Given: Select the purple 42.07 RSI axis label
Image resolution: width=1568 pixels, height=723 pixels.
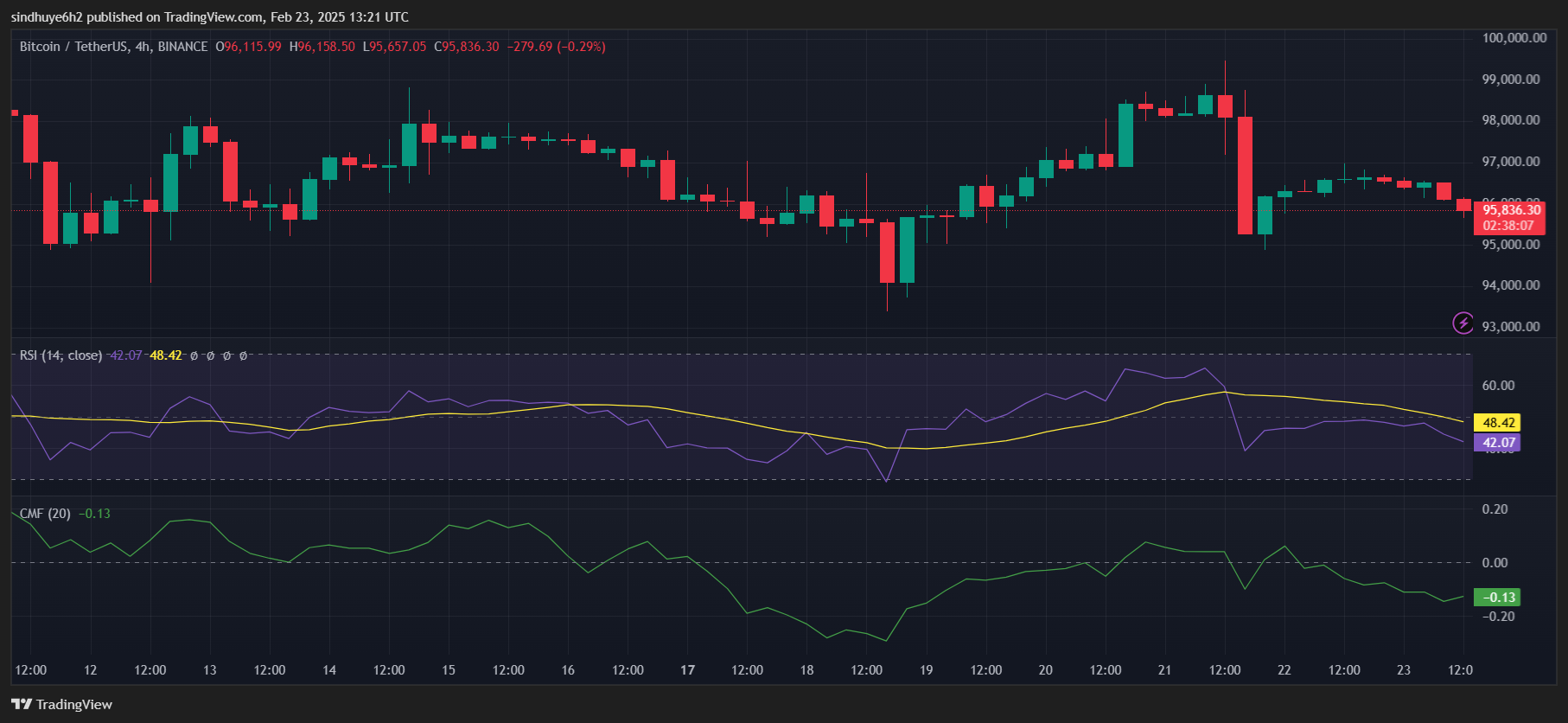Looking at the screenshot, I should [x=1498, y=443].
